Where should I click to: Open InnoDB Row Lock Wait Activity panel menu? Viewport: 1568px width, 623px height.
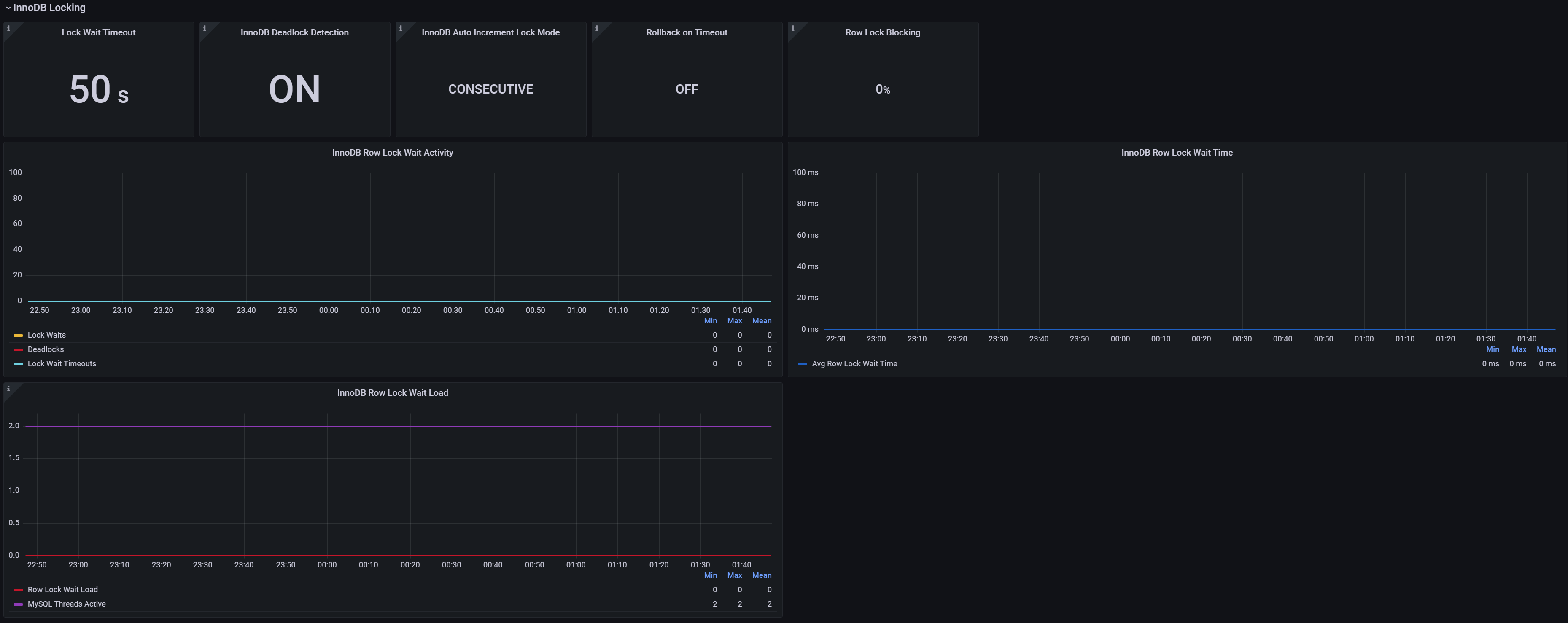pos(392,153)
